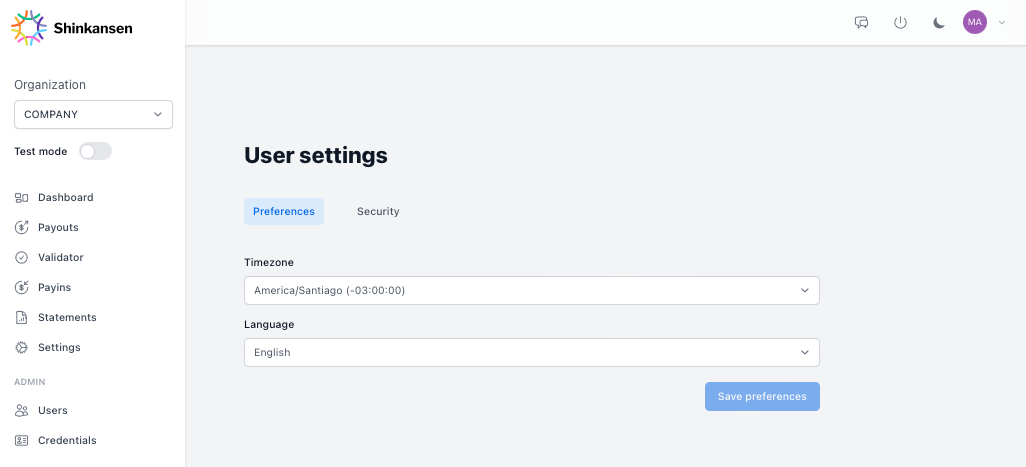Click Save preferences button

[762, 396]
